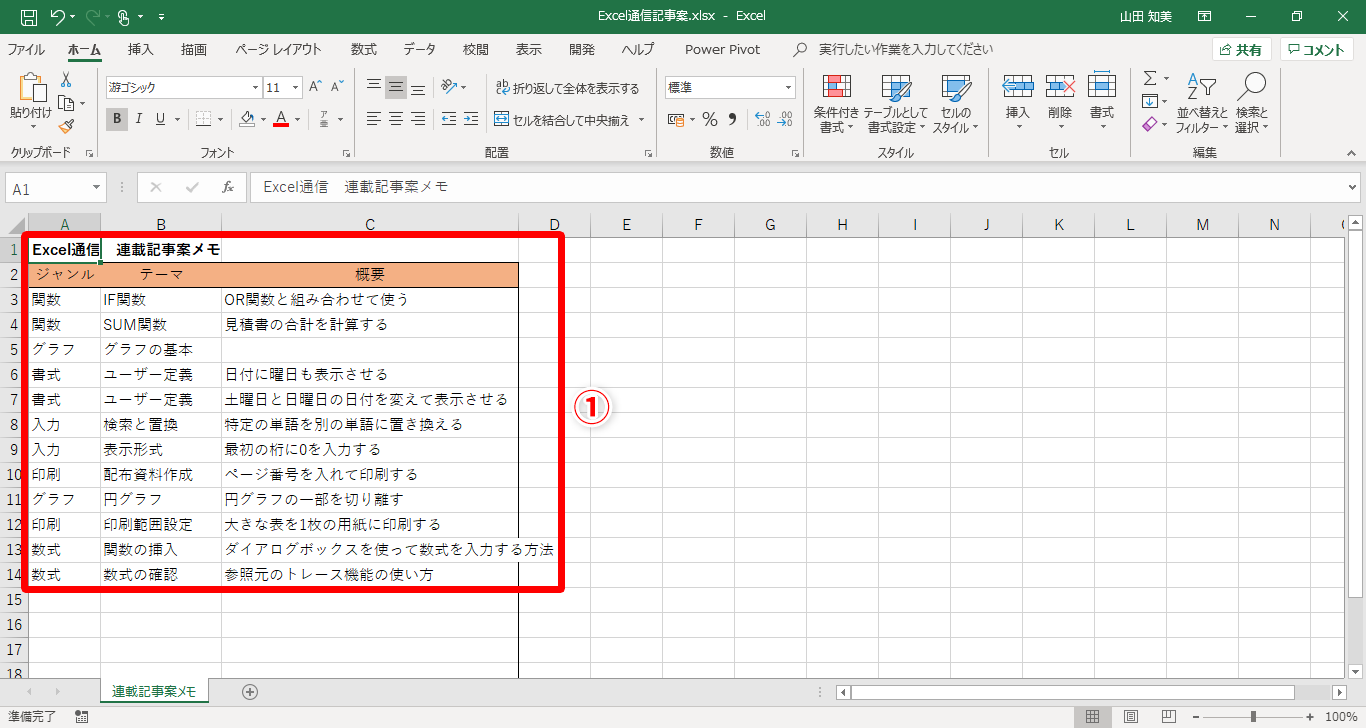Open the Power Pivot tab
Image resolution: width=1366 pixels, height=728 pixels.
tap(722, 49)
